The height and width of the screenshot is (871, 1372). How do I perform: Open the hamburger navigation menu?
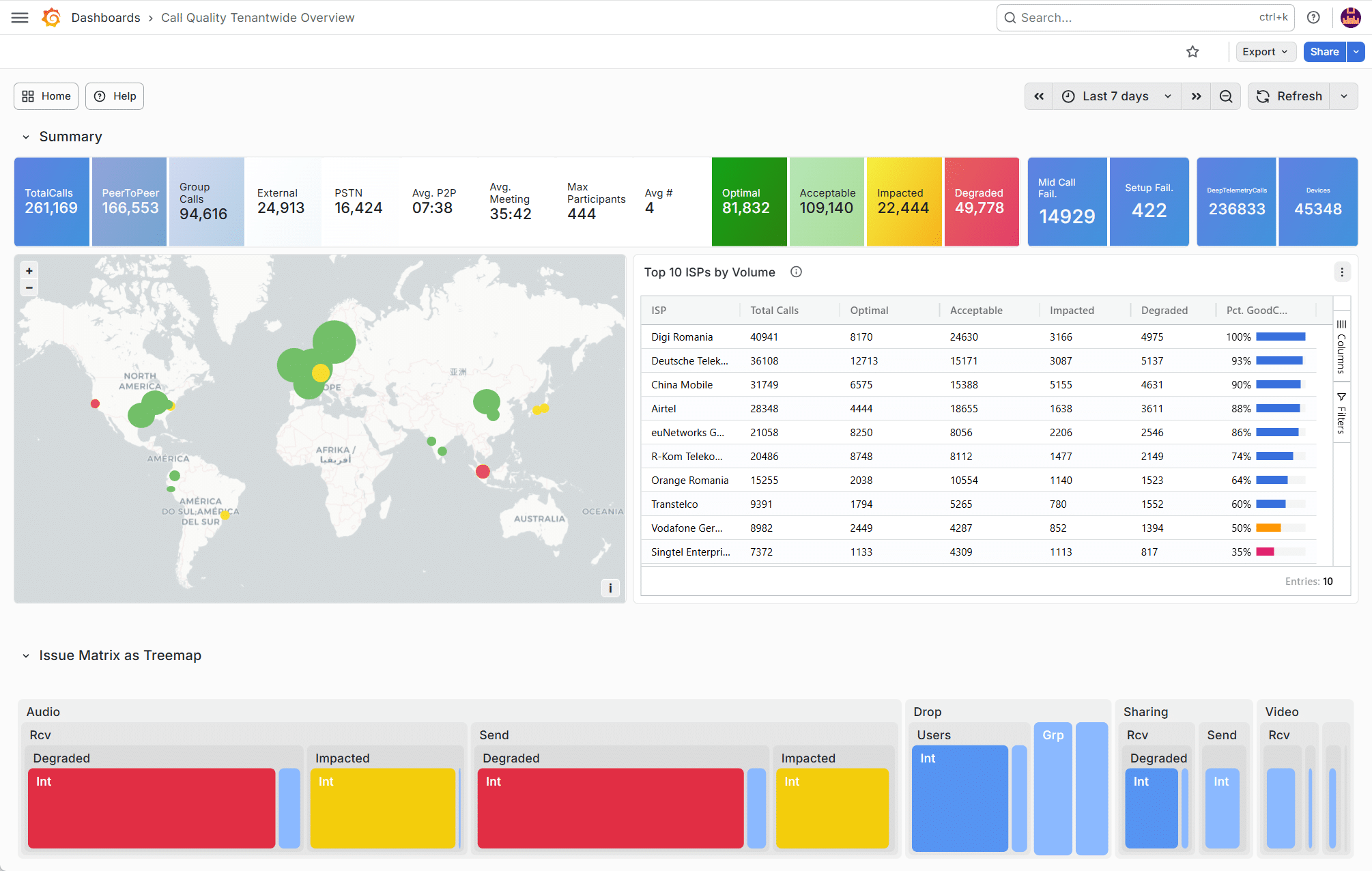click(20, 18)
